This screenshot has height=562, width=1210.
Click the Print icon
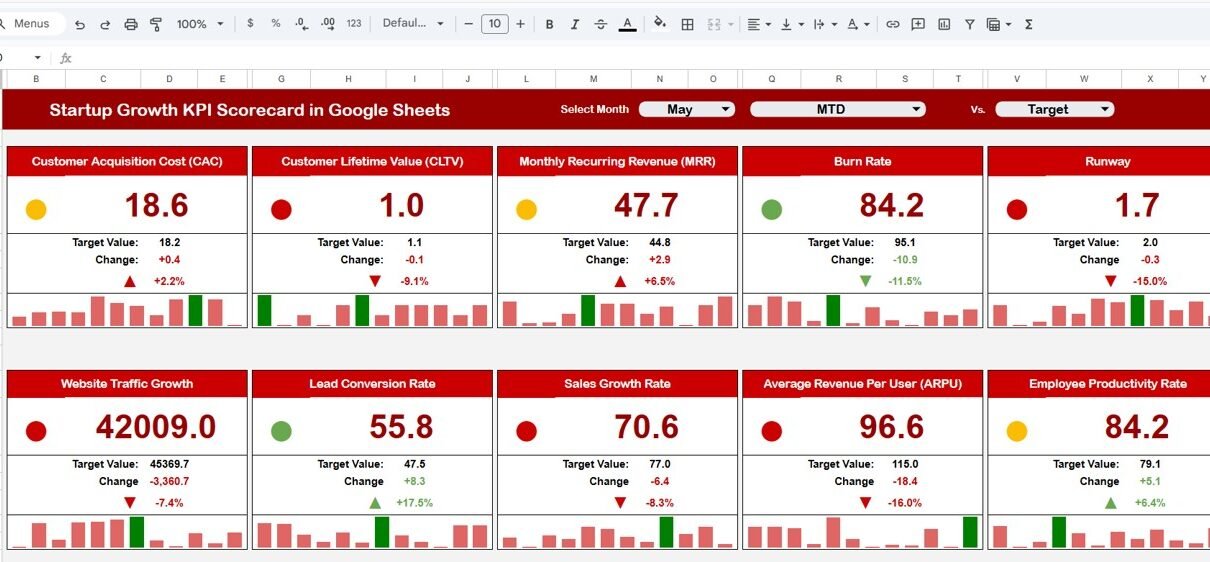131,24
